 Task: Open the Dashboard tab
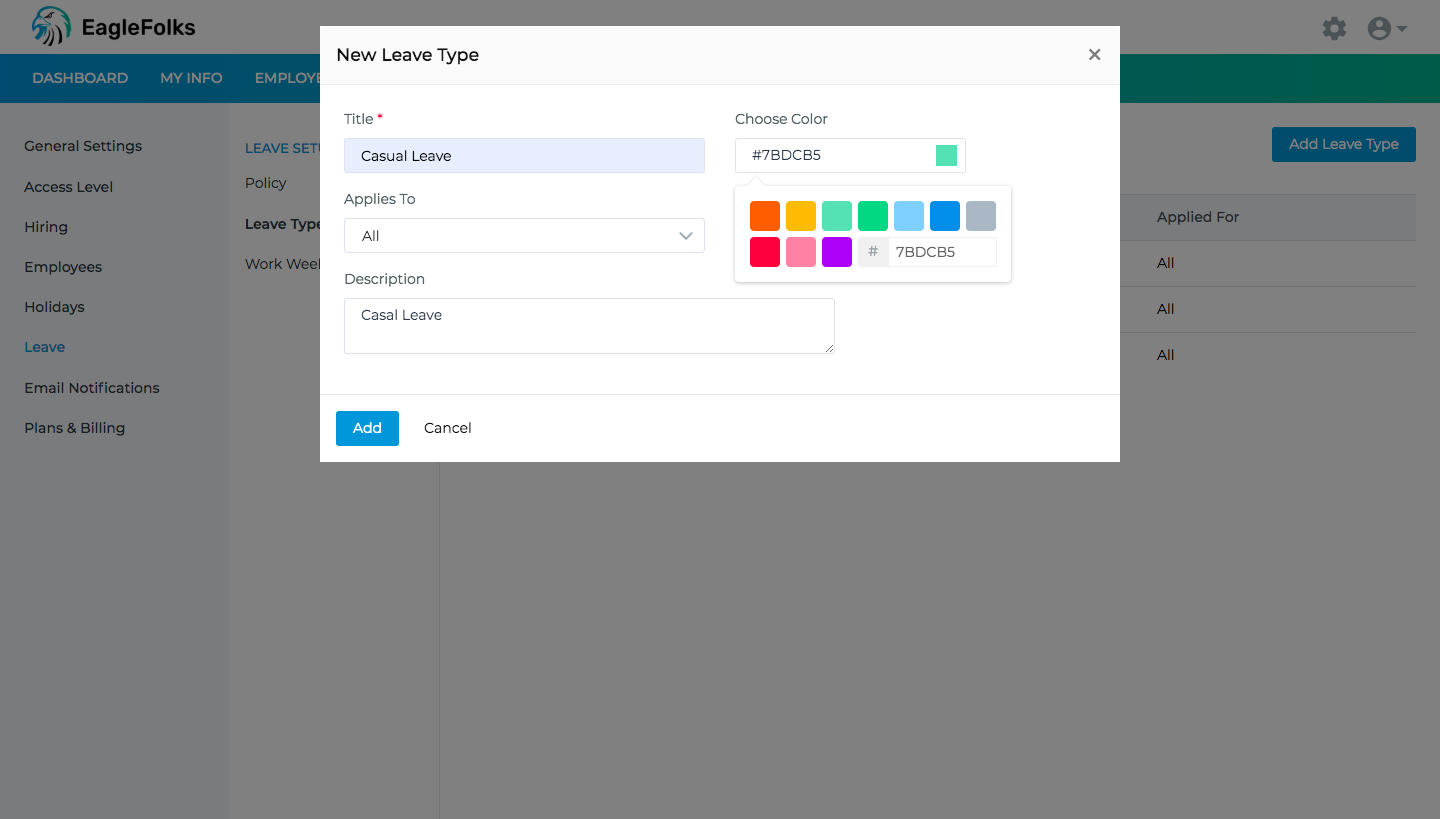[80, 78]
